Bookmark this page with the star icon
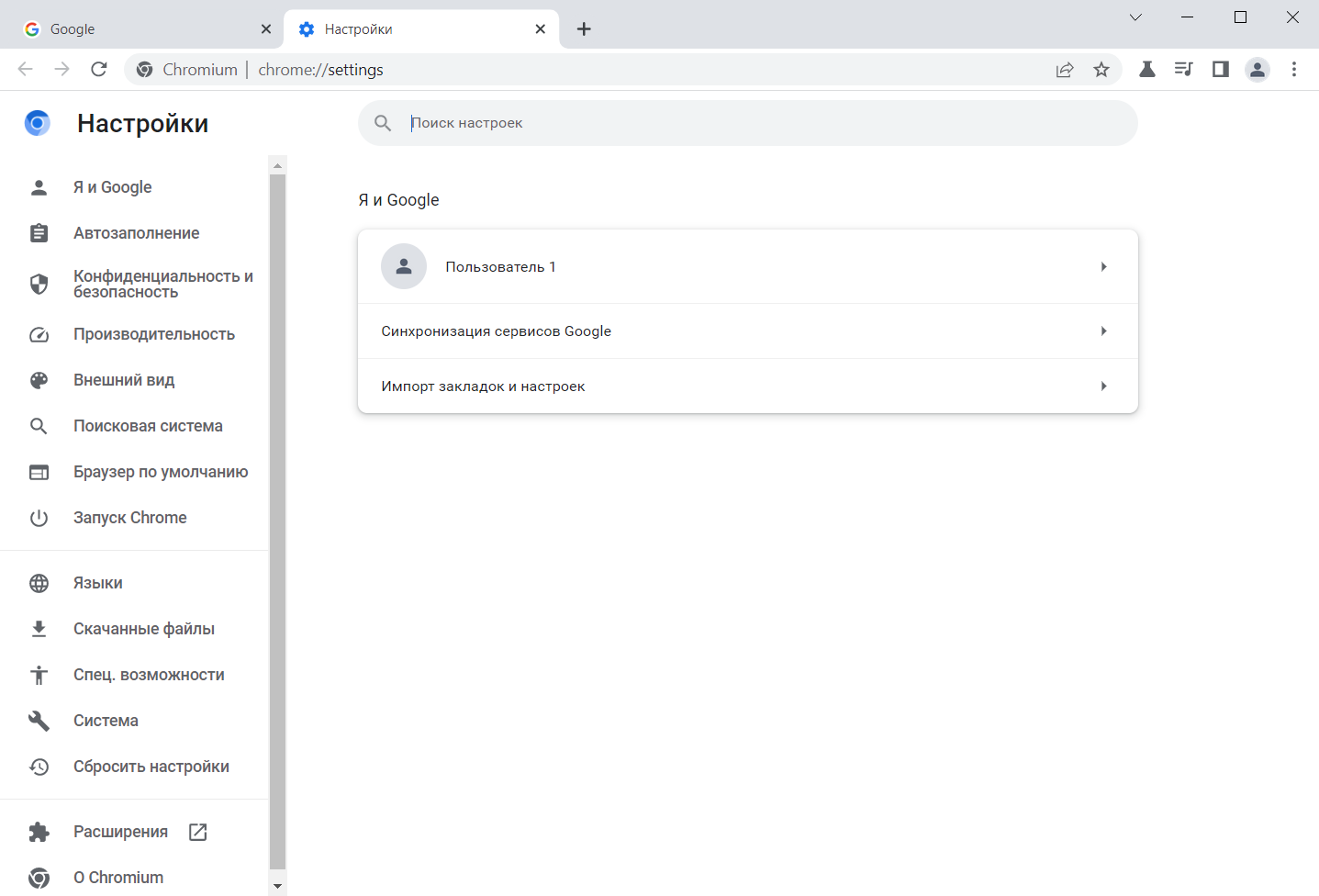The width and height of the screenshot is (1319, 896). coord(1101,70)
